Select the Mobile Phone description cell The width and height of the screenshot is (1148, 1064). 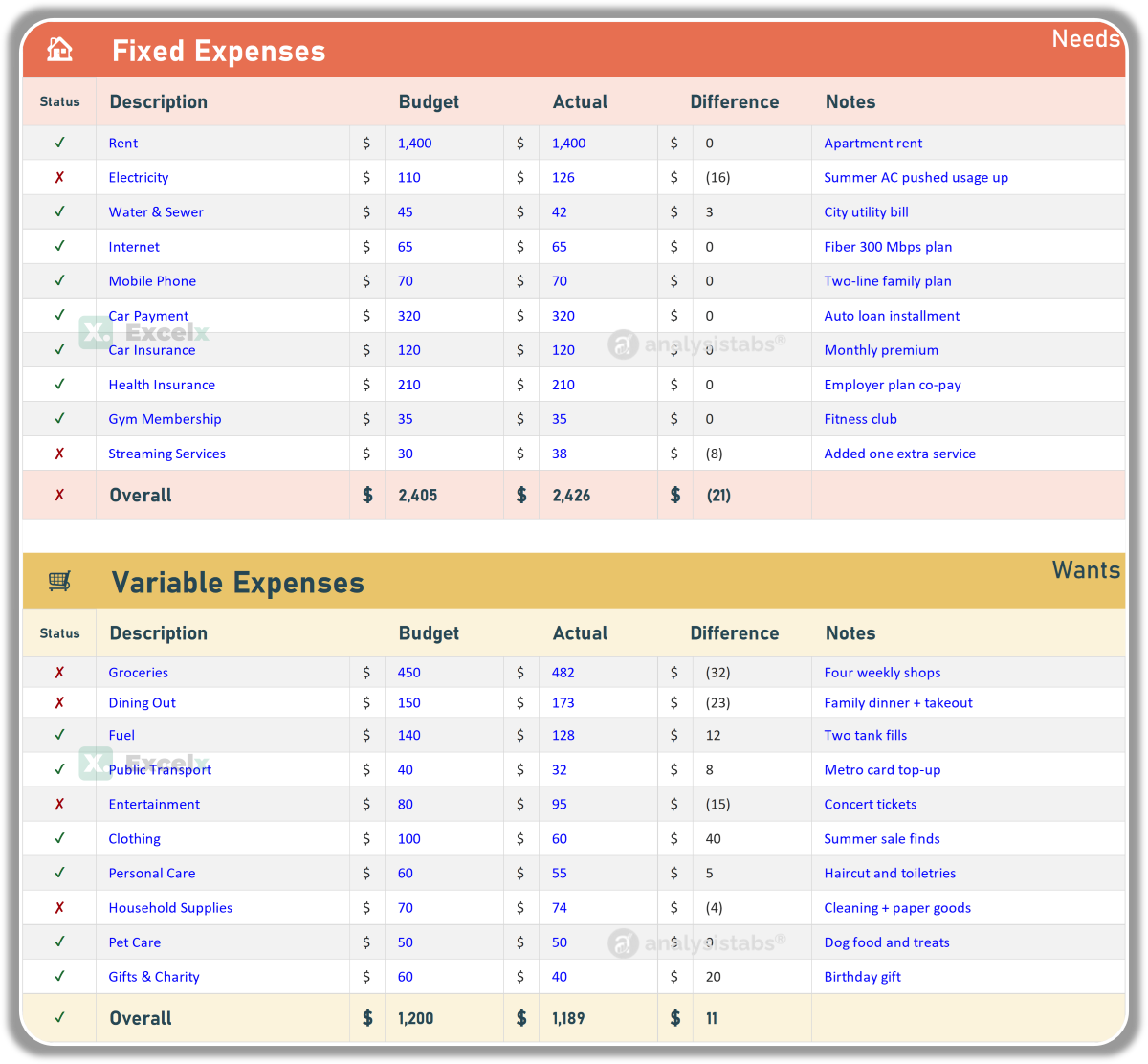click(223, 280)
